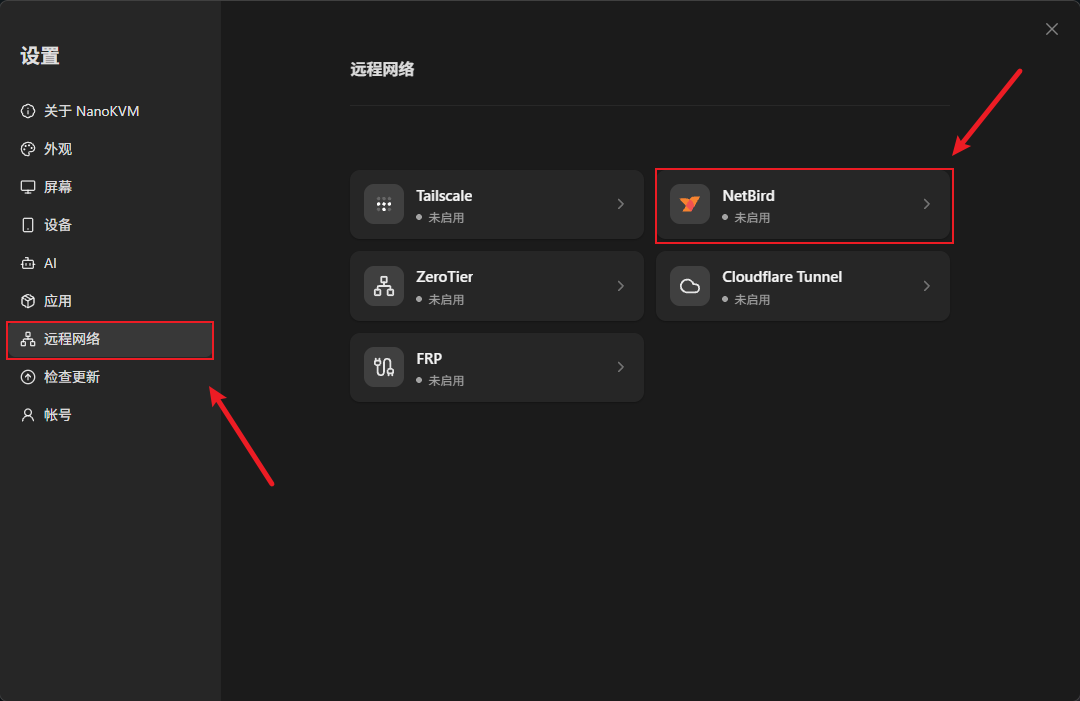The width and height of the screenshot is (1080, 701).
Task: Expand FRP settings via its chevron
Action: (x=621, y=367)
